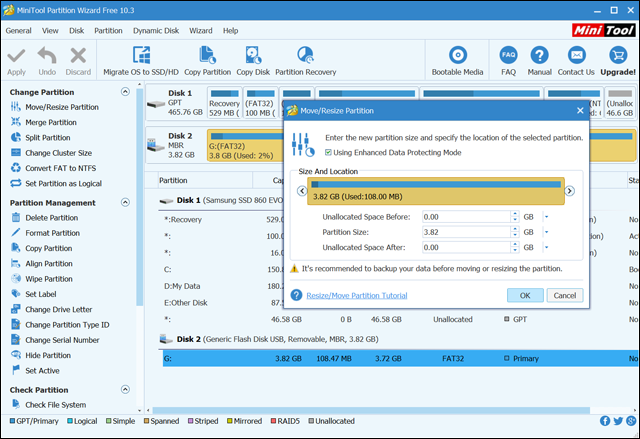Open the FAQ icon
The image size is (640, 439).
click(508, 55)
